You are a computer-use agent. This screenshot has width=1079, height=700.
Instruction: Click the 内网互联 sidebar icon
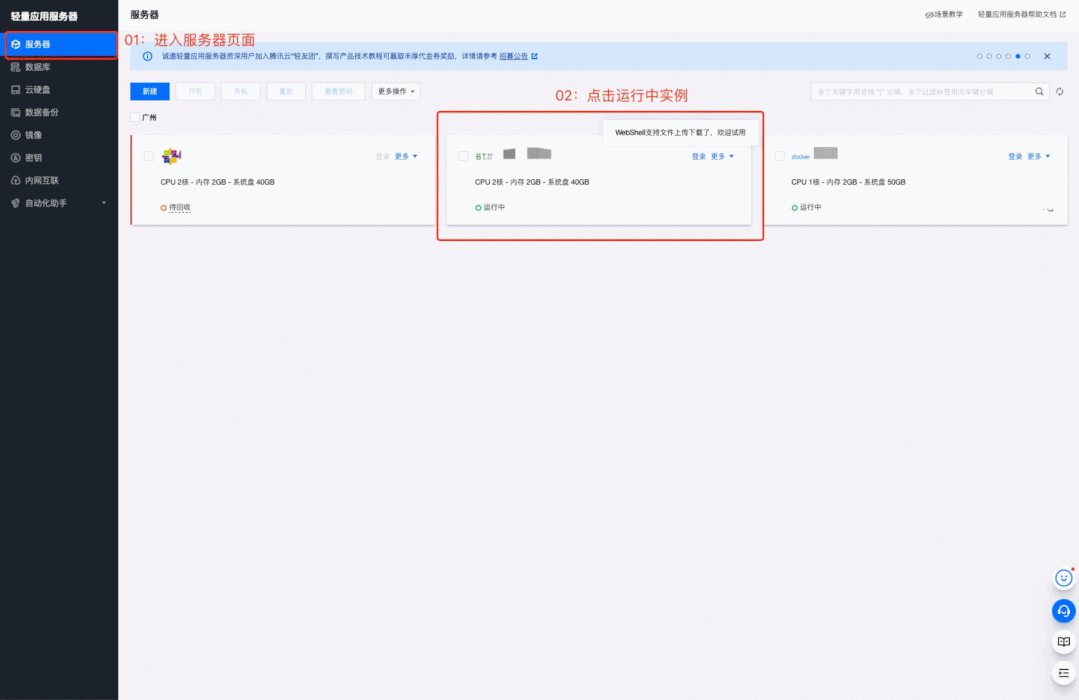click(15, 180)
